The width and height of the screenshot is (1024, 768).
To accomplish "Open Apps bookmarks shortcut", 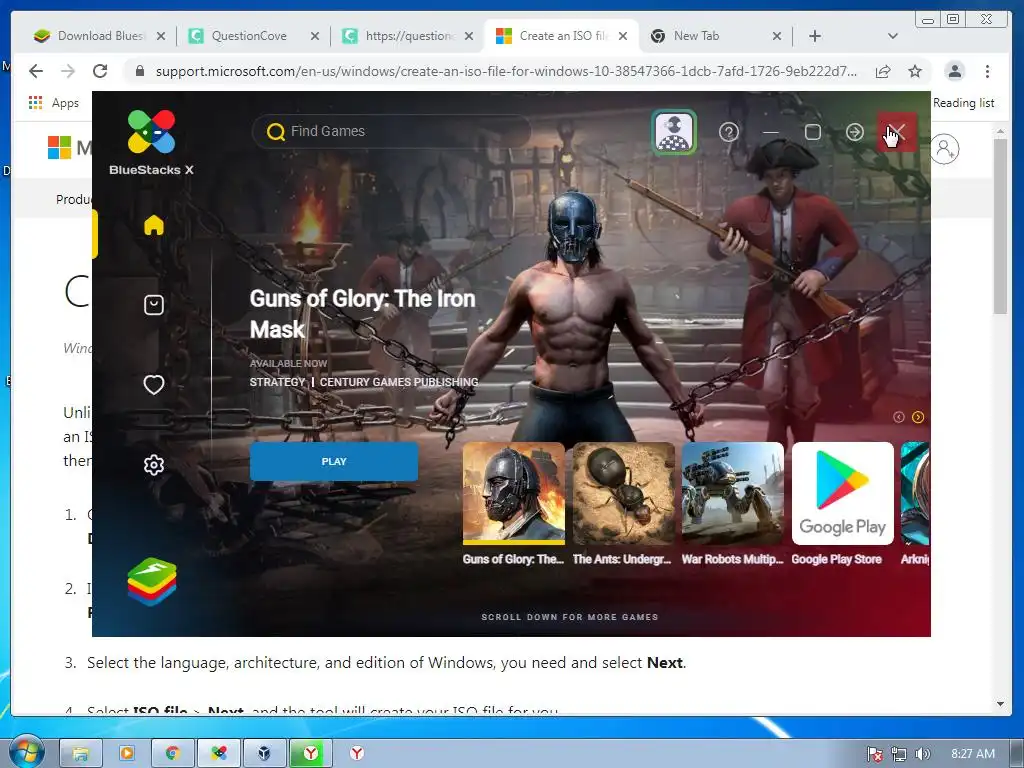I will coord(54,103).
